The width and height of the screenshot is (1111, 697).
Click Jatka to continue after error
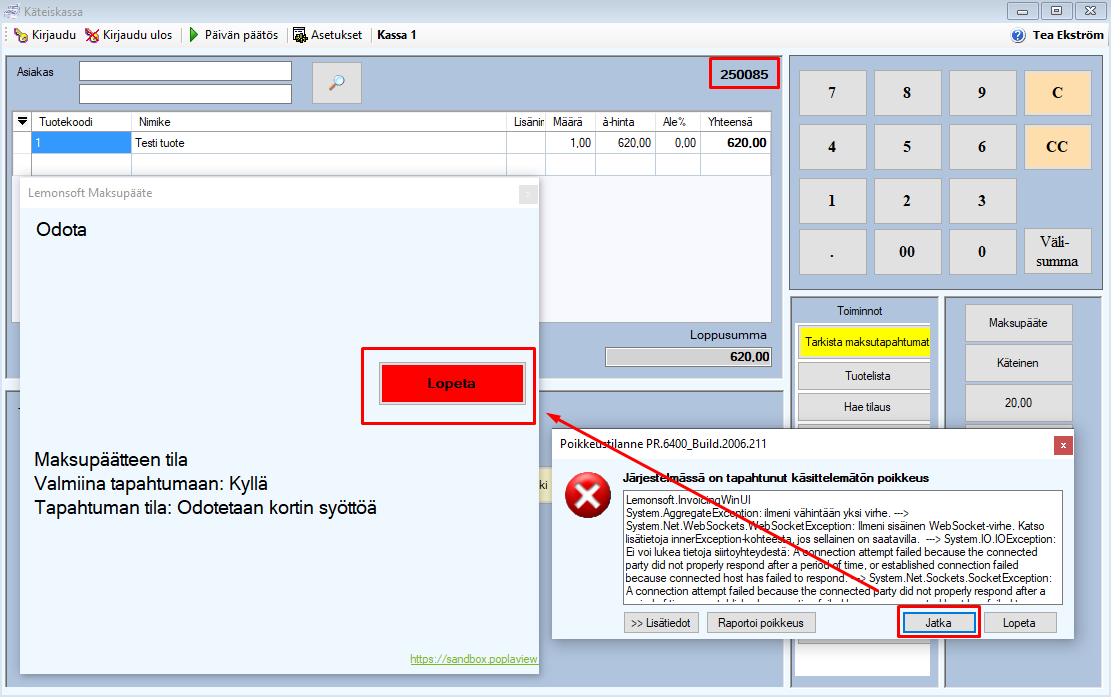[939, 622]
